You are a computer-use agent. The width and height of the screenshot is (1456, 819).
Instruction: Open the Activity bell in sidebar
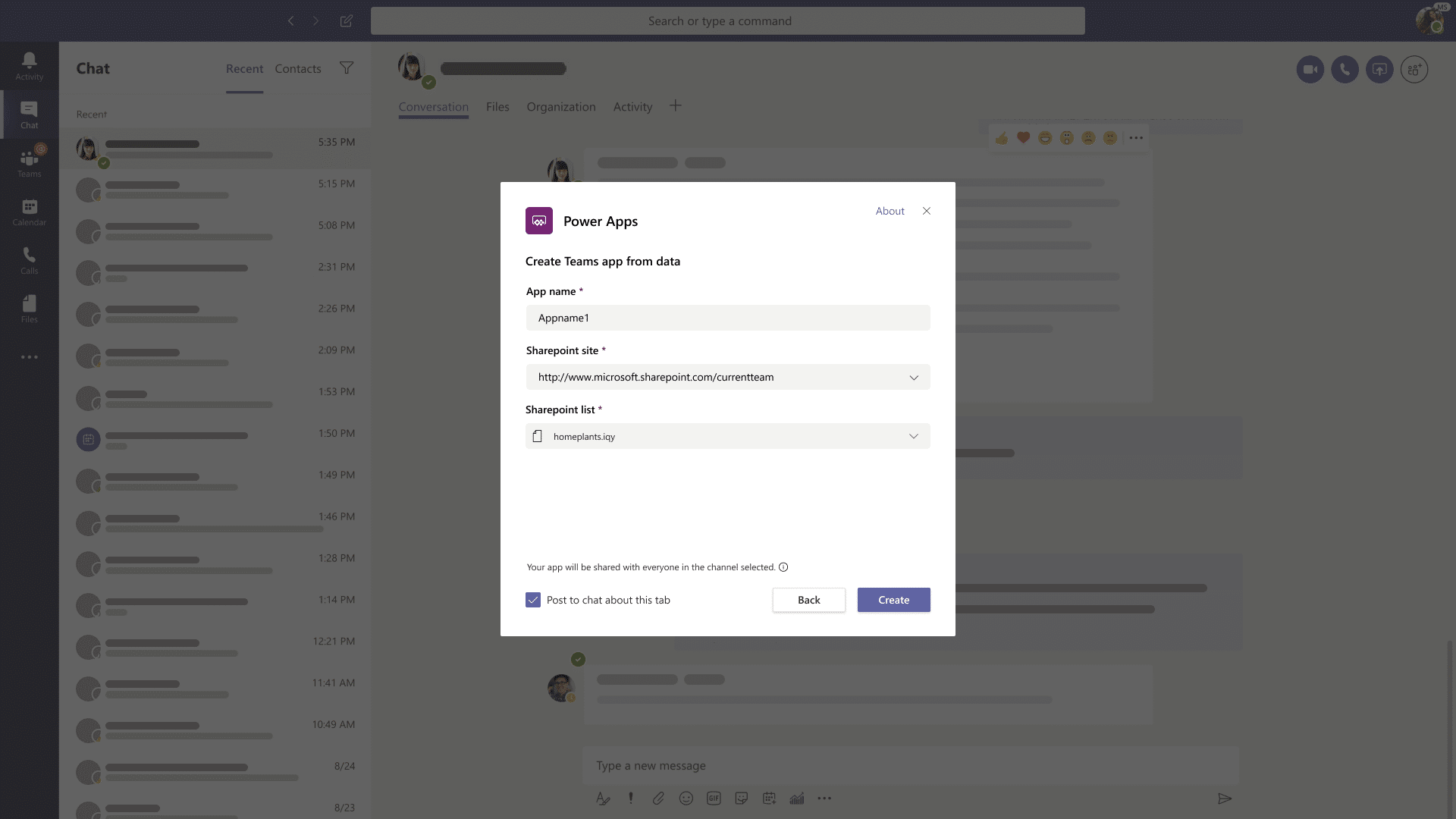[29, 65]
